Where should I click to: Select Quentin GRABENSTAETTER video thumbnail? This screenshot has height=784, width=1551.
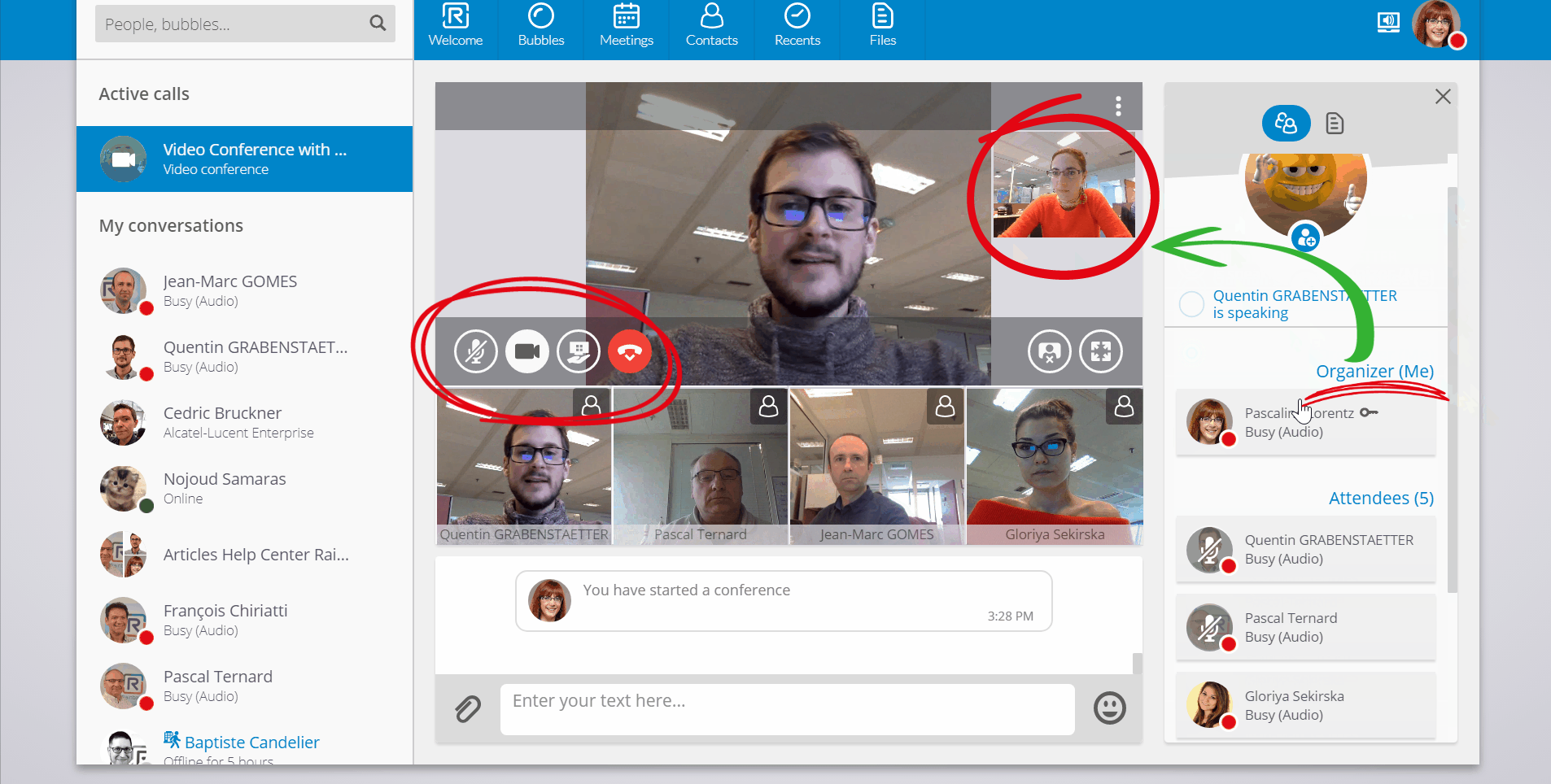coord(524,466)
